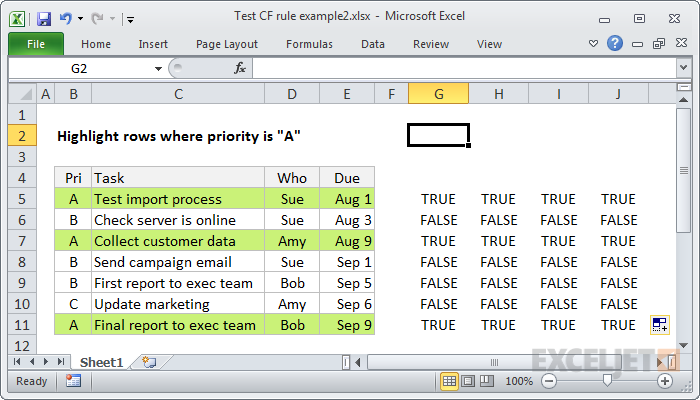Click the Zoom In plus button
This screenshot has height=400, width=700.
[664, 381]
